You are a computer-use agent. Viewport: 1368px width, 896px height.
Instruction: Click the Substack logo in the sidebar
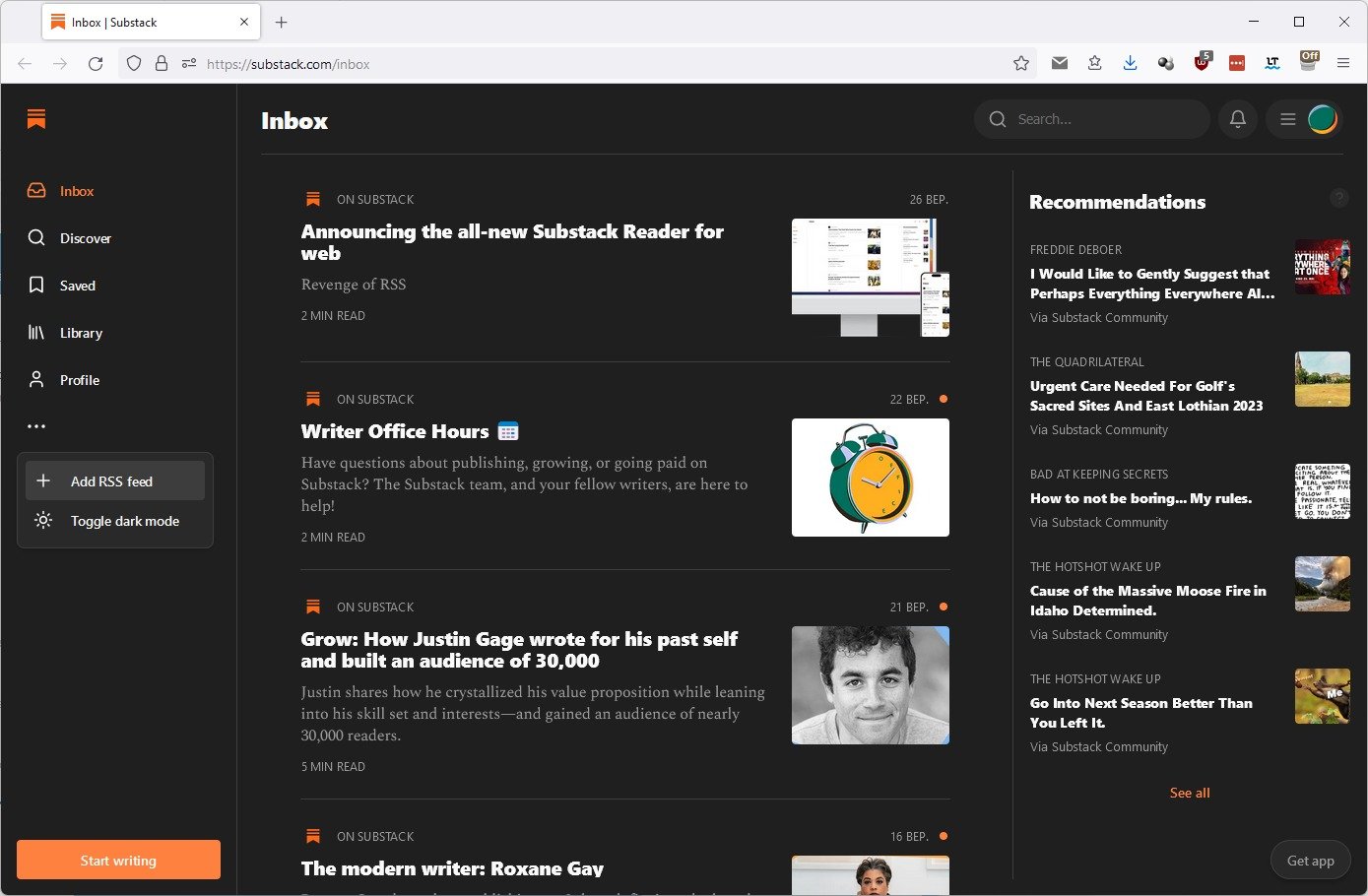(x=36, y=119)
